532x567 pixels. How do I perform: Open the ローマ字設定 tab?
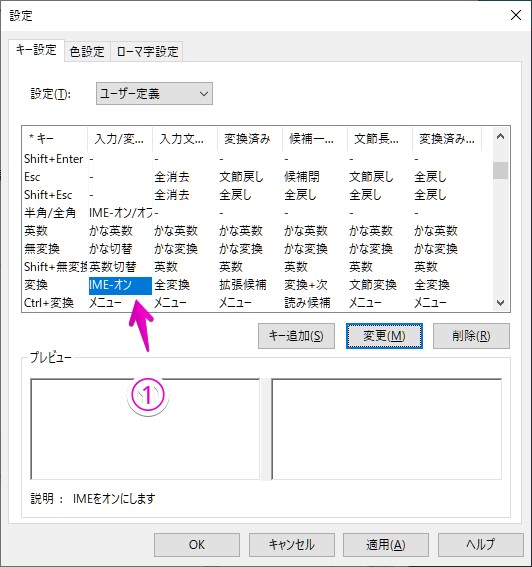tap(147, 52)
